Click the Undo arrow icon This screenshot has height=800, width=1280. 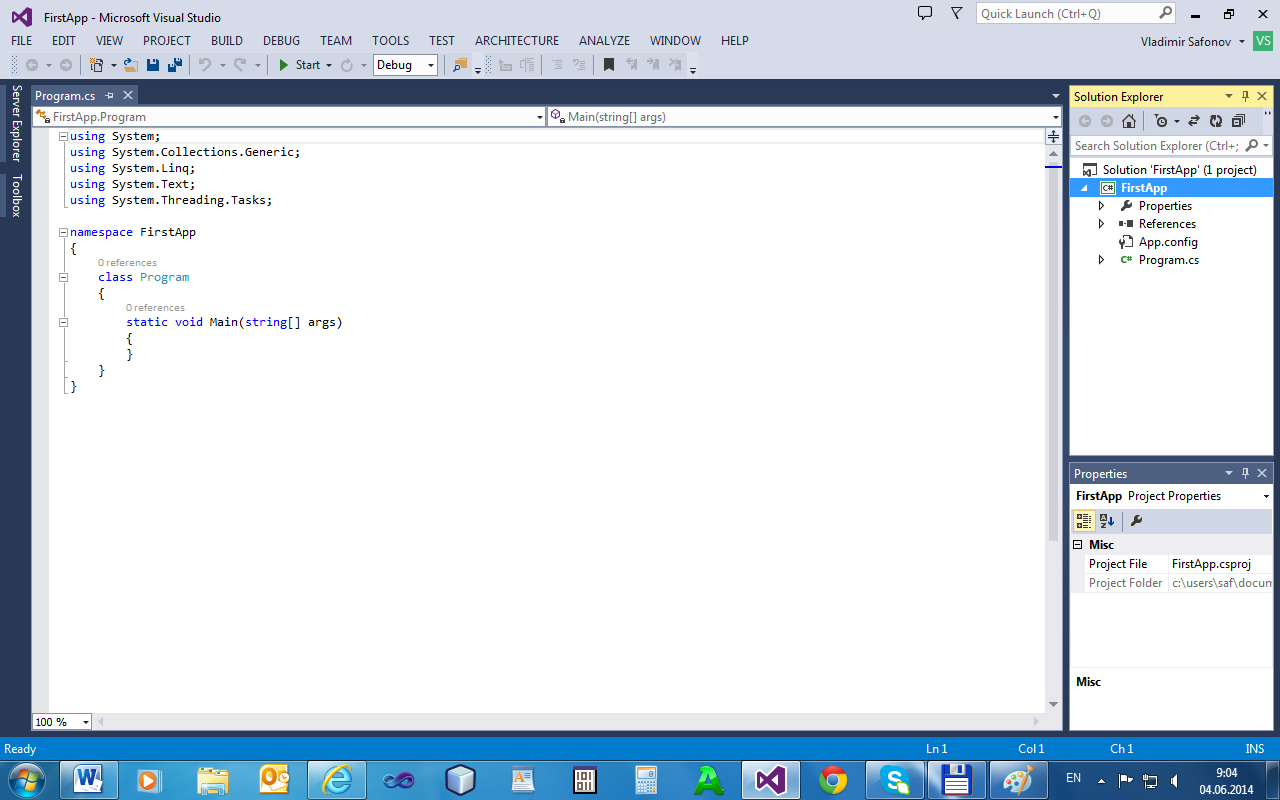click(x=205, y=65)
